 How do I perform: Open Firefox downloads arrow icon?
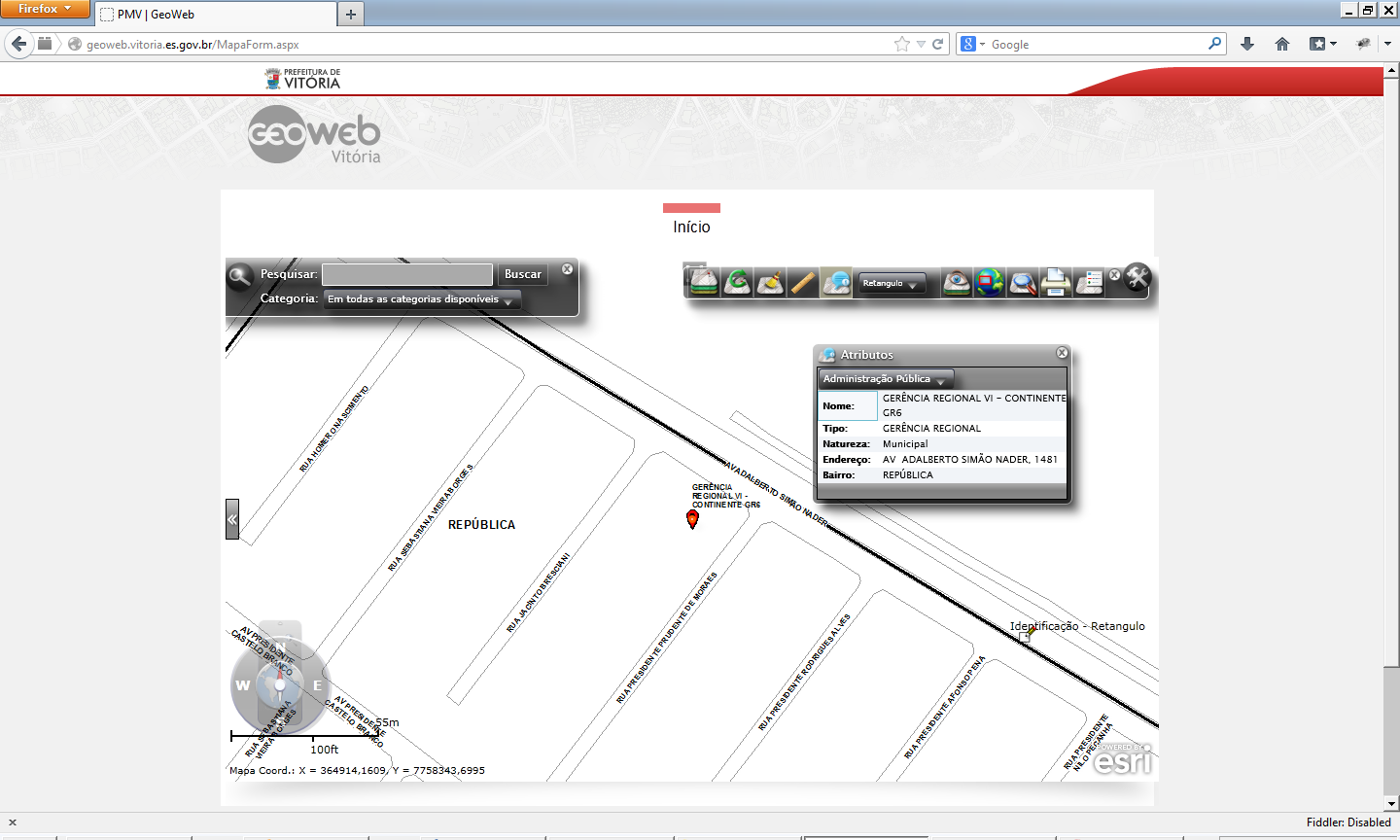(x=1247, y=44)
